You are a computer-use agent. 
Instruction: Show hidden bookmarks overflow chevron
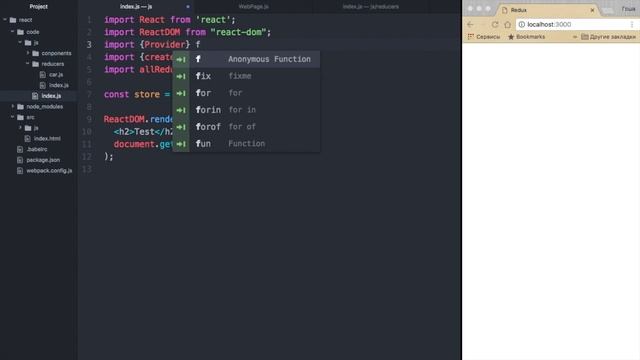(x=575, y=37)
